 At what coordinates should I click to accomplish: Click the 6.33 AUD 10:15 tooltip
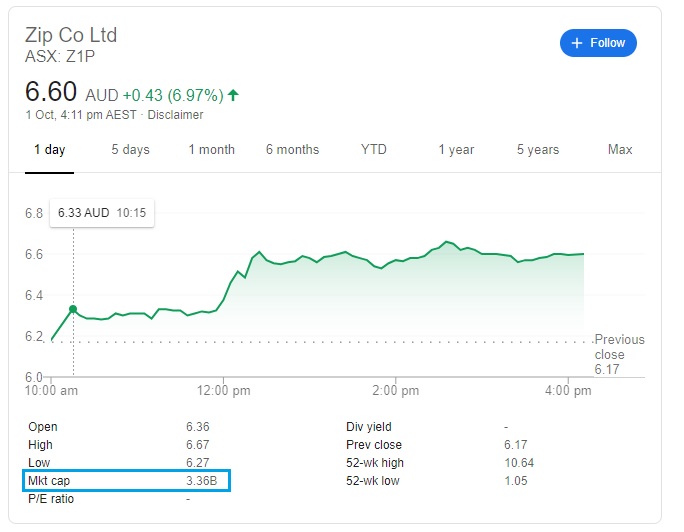point(102,213)
